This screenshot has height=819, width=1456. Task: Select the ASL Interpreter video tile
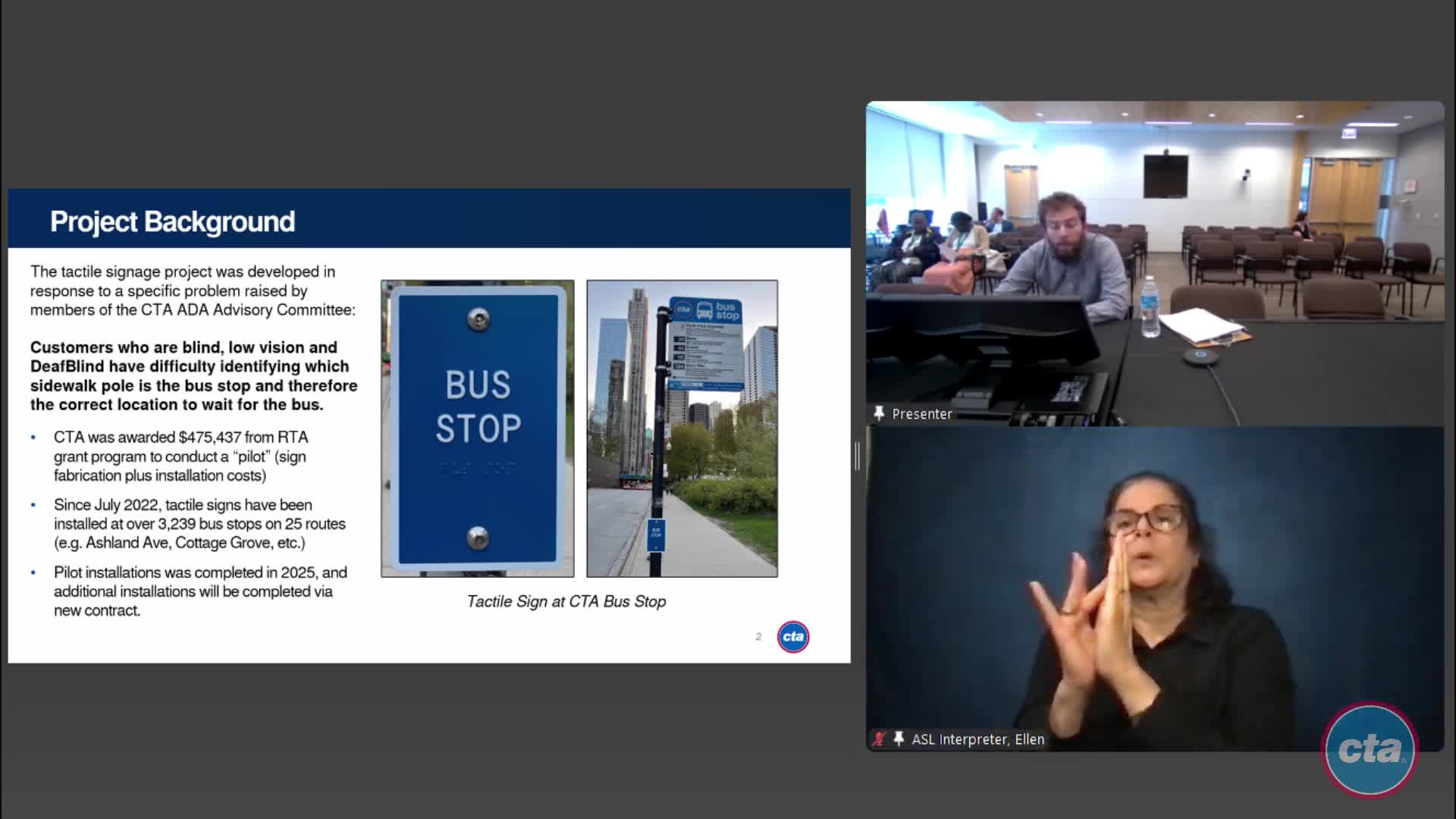[1155, 589]
